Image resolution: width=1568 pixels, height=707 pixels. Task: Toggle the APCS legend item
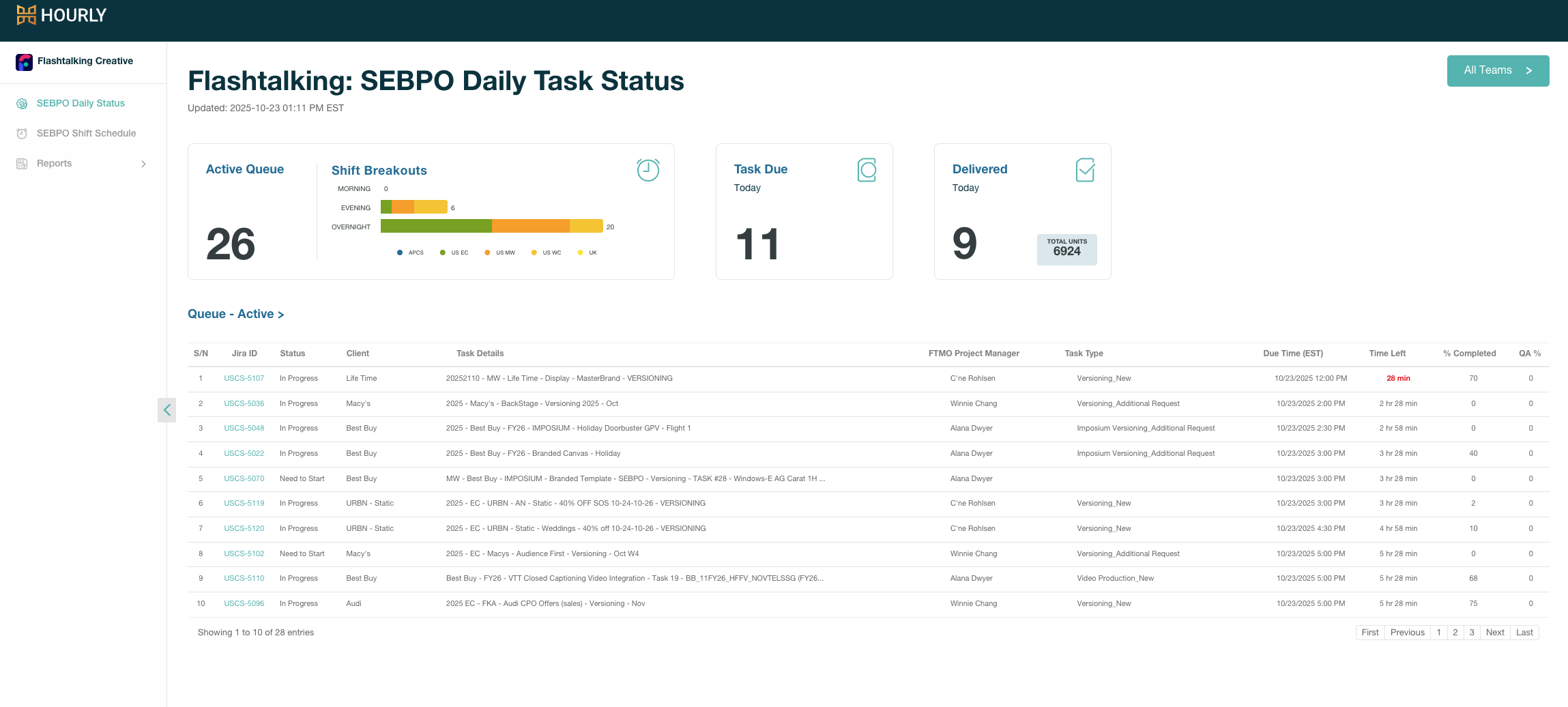(410, 253)
